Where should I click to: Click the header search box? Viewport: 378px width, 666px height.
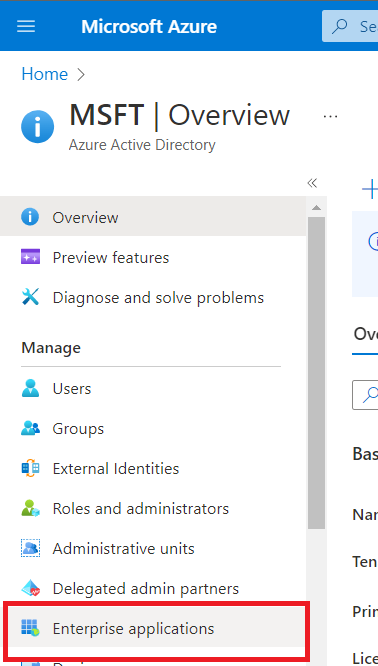tap(350, 26)
